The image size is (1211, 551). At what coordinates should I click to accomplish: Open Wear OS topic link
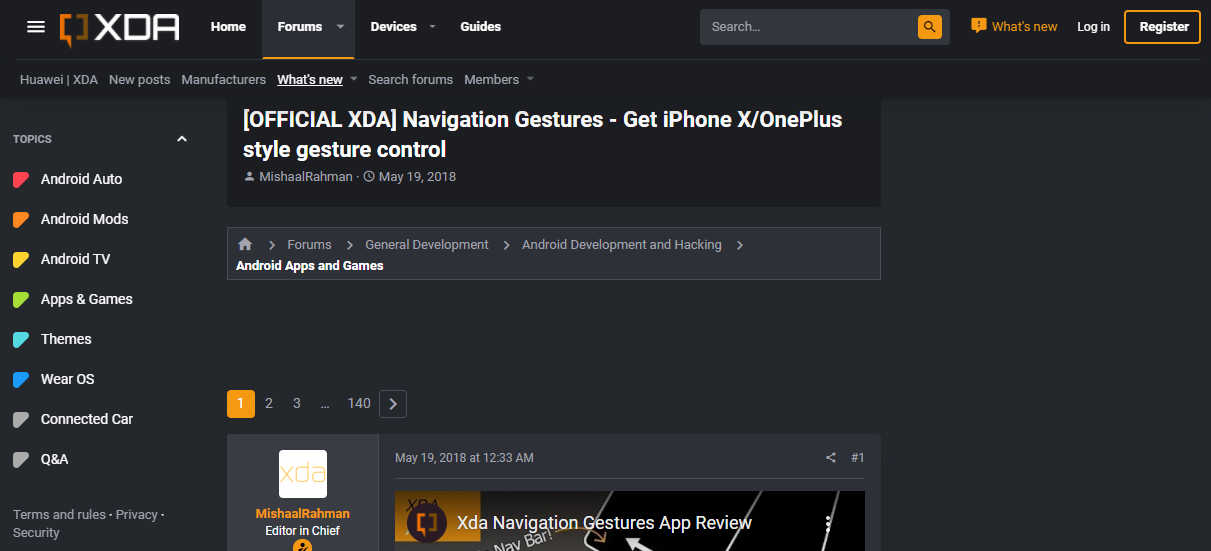pos(68,380)
